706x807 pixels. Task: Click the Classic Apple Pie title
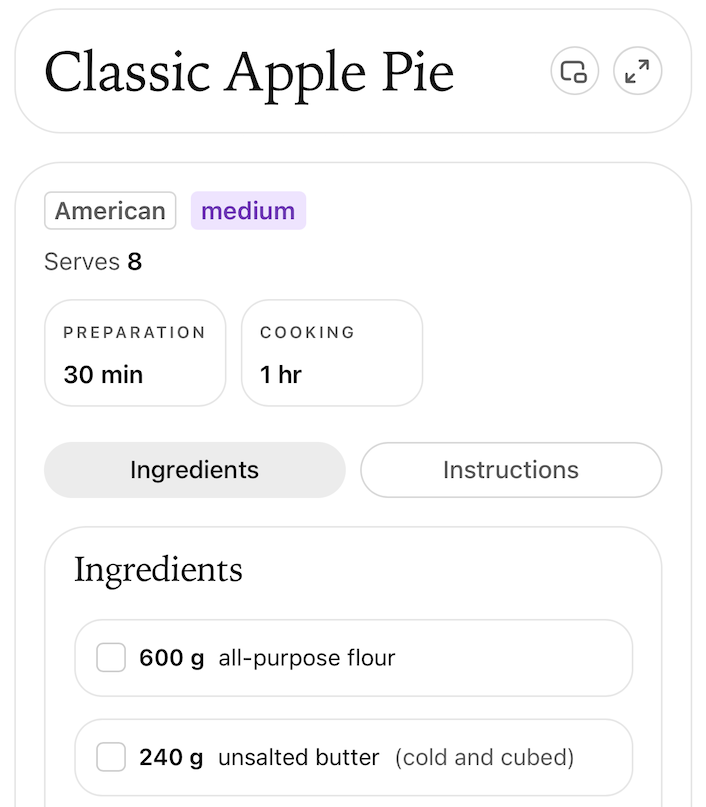pos(249,72)
